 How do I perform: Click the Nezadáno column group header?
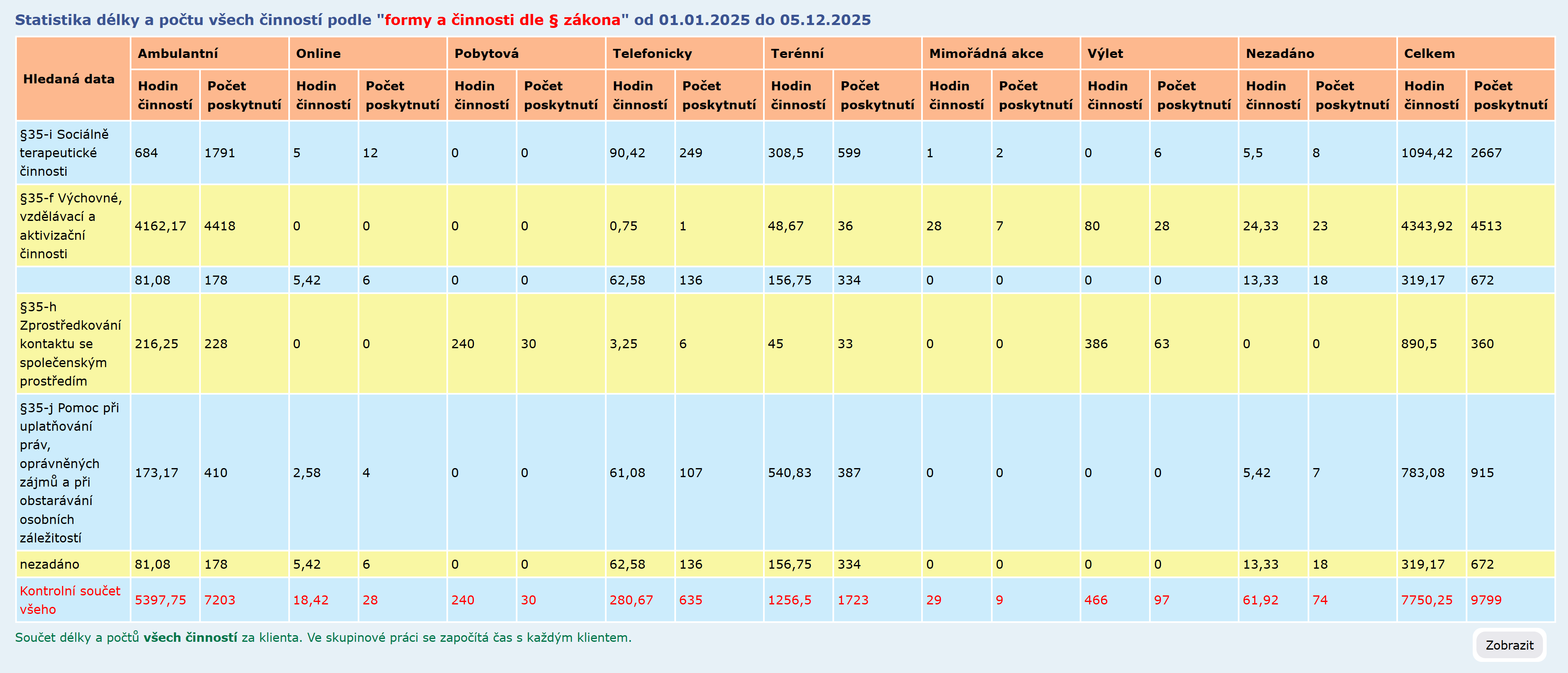[1279, 53]
